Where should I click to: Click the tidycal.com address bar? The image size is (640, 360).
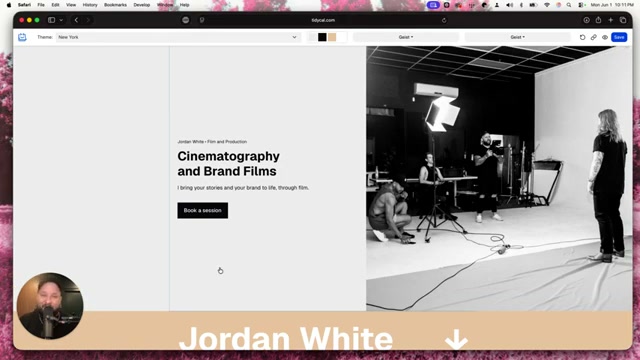pos(323,20)
